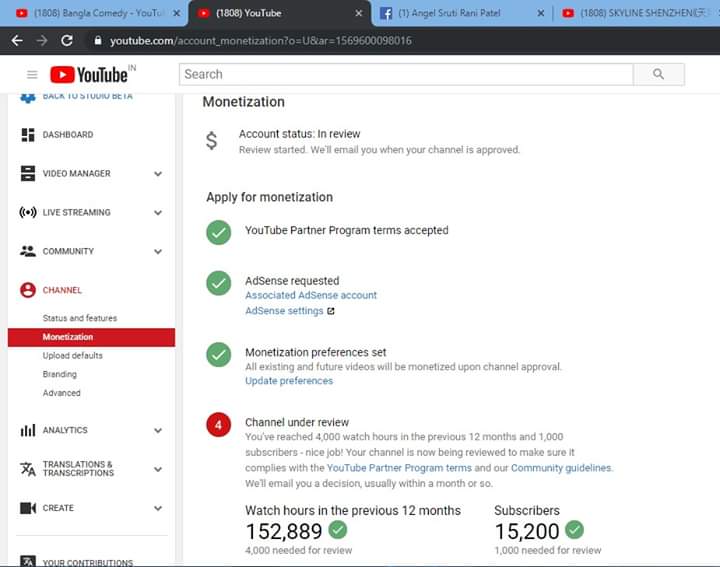Click the Facebook tab favicon
This screenshot has height=567, width=720.
[x=386, y=13]
